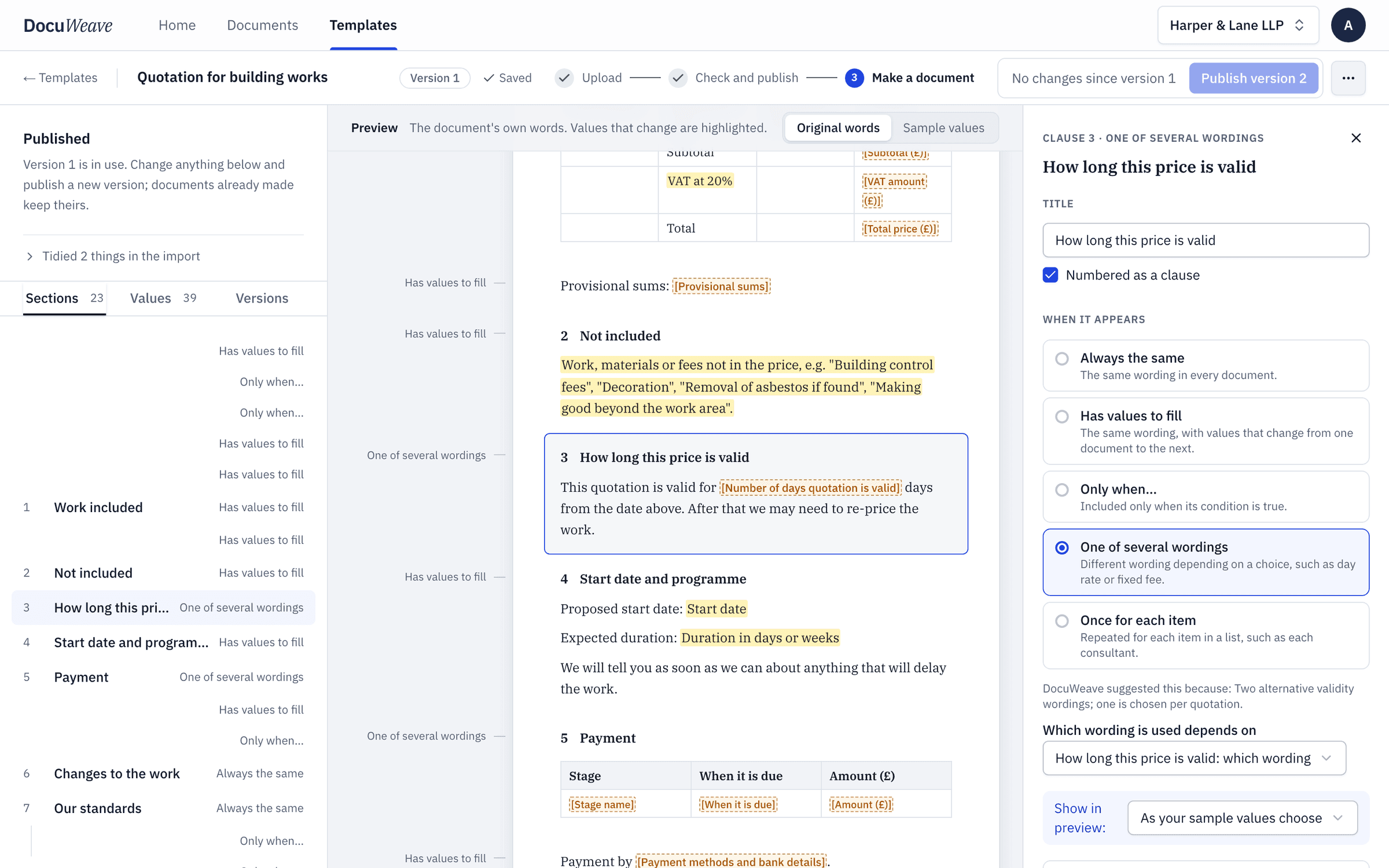Expand Tidied 2 things in the import
Viewport: 1389px width, 868px height.
pos(112,256)
